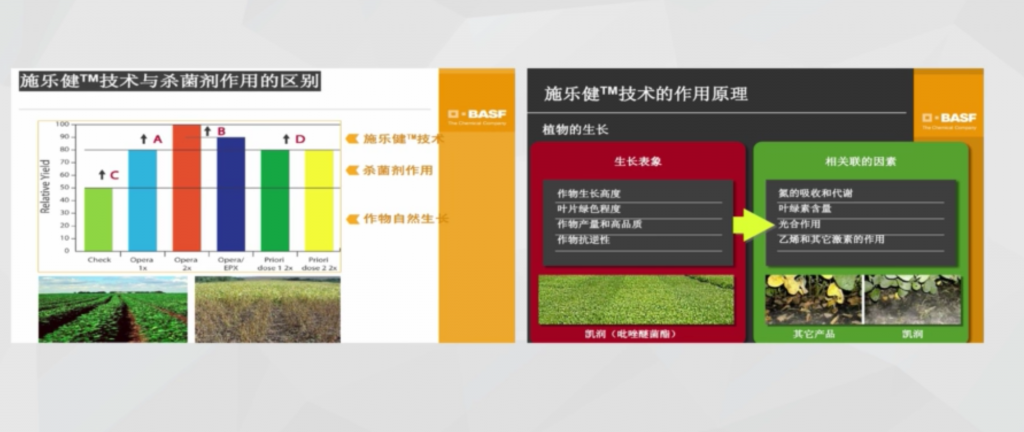Viewport: 1024px width, 432px height.
Task: Click the yellow-green arrow between the two panels
Action: click(x=748, y=223)
